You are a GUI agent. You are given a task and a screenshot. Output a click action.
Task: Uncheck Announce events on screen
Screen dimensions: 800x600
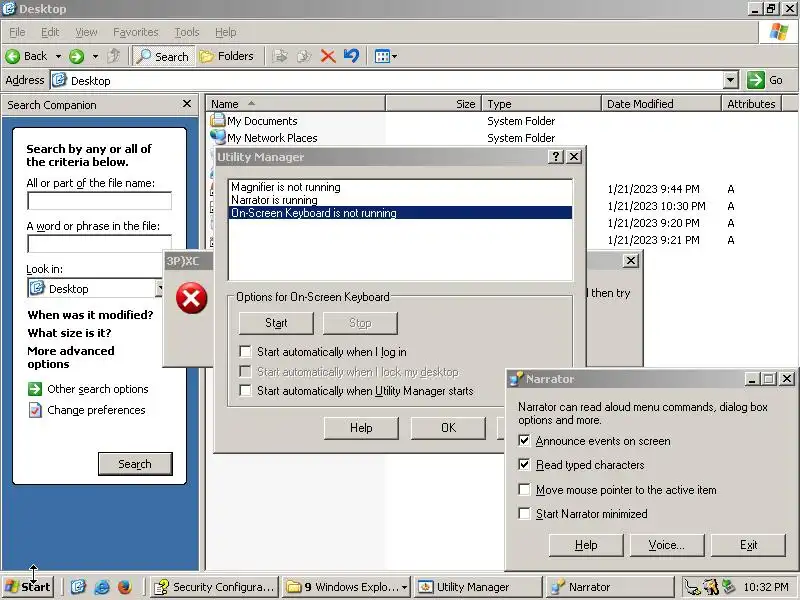tap(524, 440)
